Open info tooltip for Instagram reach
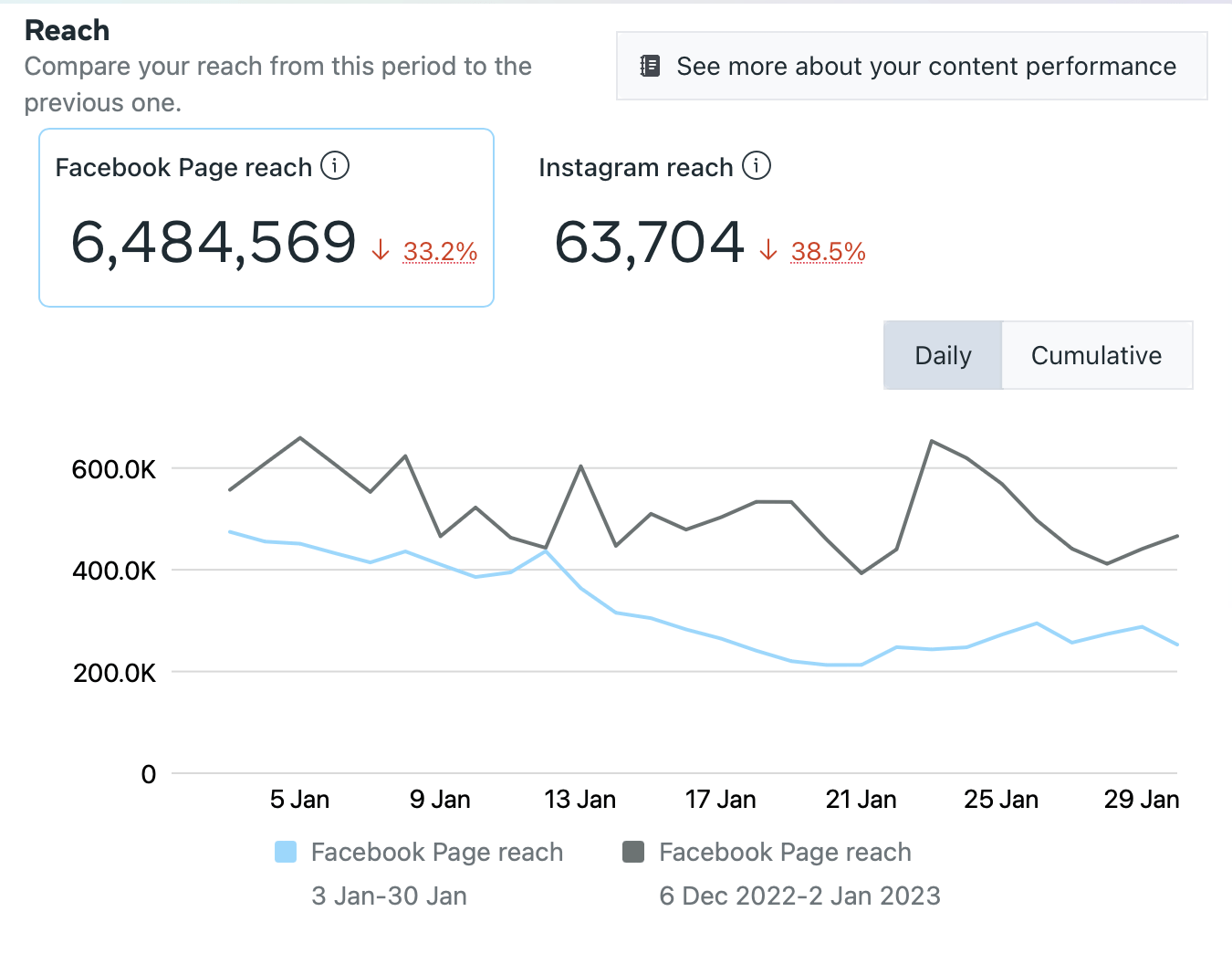Screen dimensions: 1232x964 coord(757,165)
